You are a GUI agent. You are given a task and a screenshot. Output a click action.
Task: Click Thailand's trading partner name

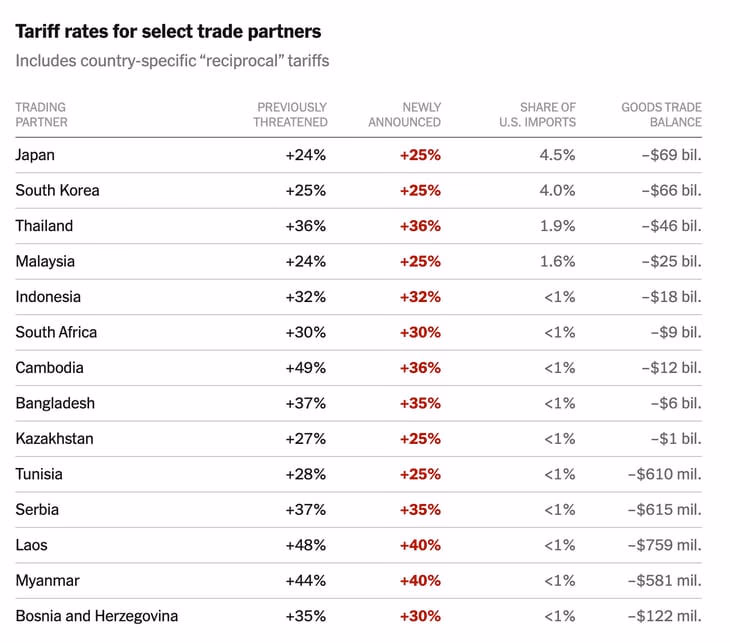tap(44, 226)
